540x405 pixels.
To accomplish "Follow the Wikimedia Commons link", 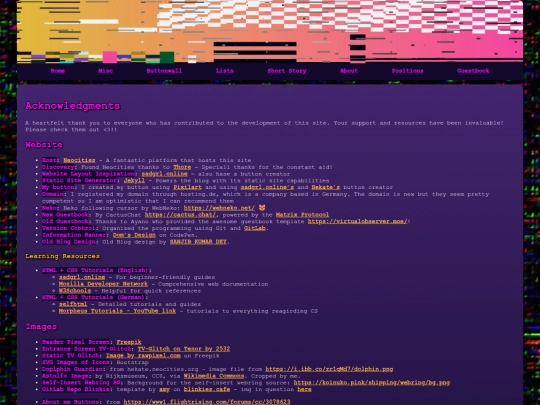I will 214,376.
